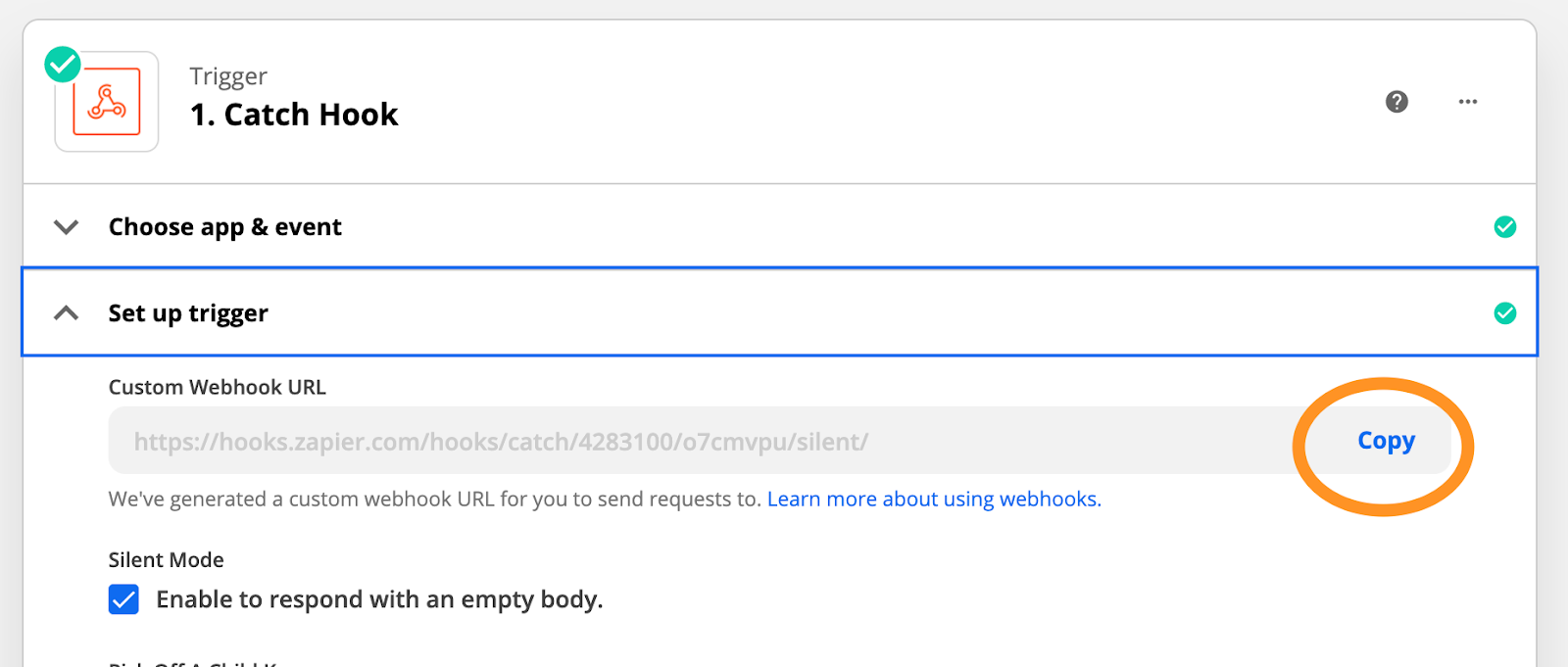Click the green check beside Choose app & event

(x=1504, y=227)
